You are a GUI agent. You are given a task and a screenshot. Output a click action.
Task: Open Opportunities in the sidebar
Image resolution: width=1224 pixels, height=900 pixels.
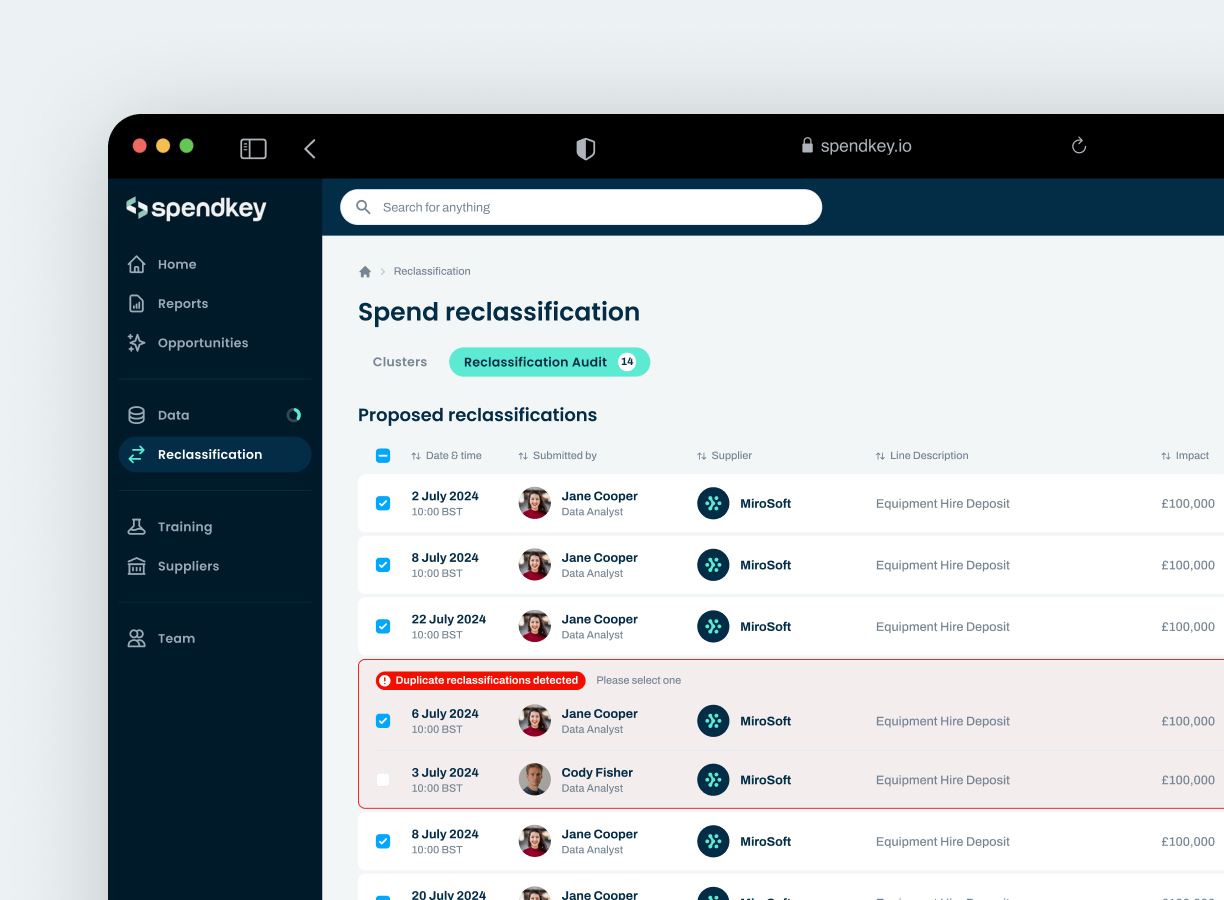pos(202,343)
